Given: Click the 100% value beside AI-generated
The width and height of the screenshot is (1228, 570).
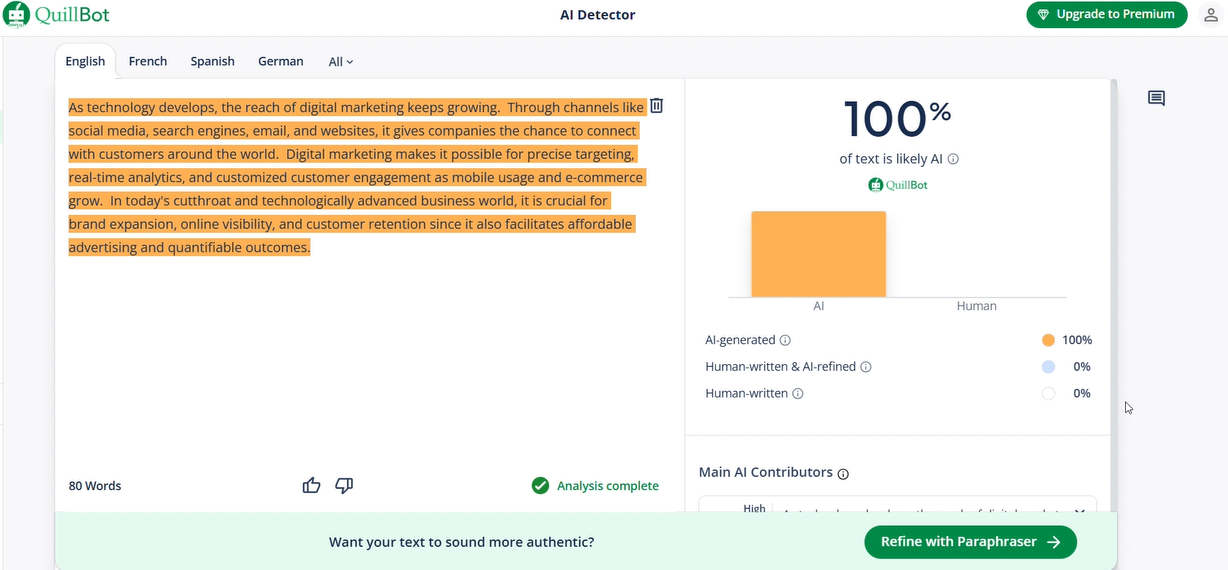Looking at the screenshot, I should pos(1077,340).
